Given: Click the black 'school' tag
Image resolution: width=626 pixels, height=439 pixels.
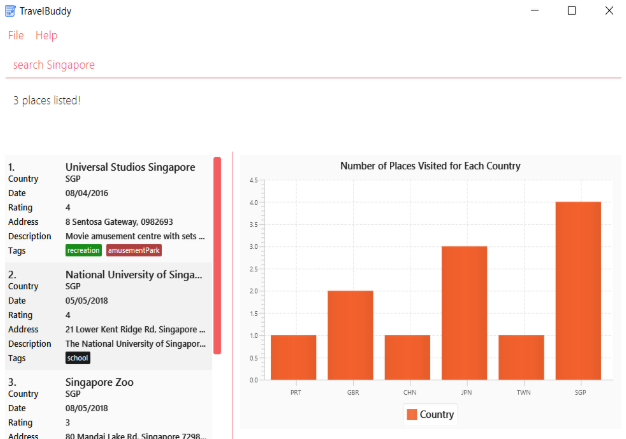Looking at the screenshot, I should (78, 358).
